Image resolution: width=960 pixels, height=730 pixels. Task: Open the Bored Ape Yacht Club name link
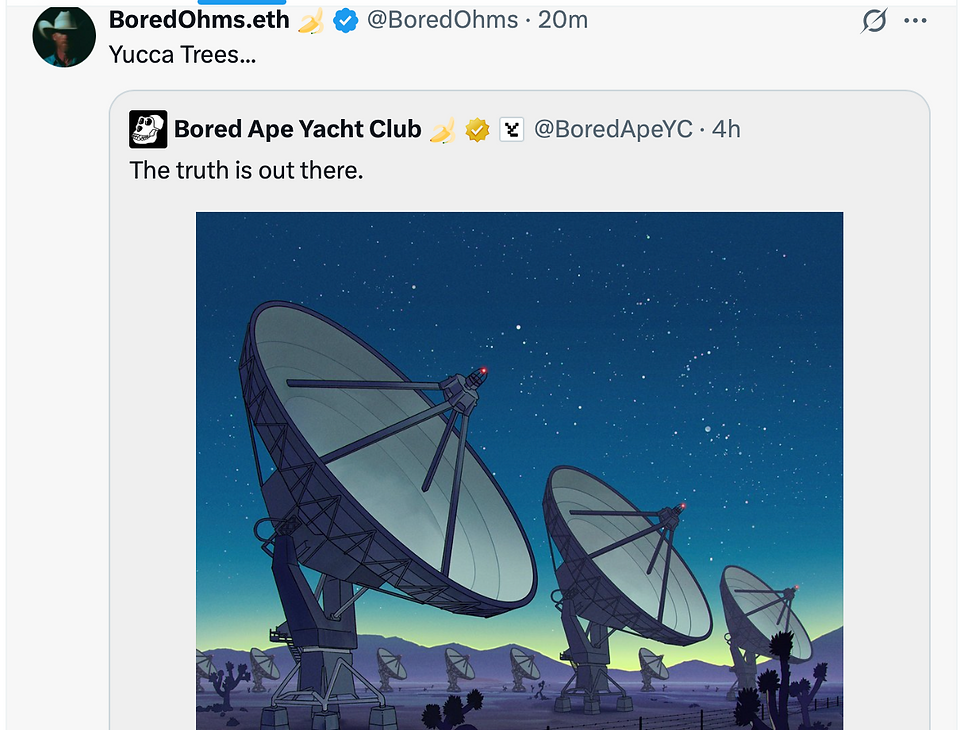[298, 129]
